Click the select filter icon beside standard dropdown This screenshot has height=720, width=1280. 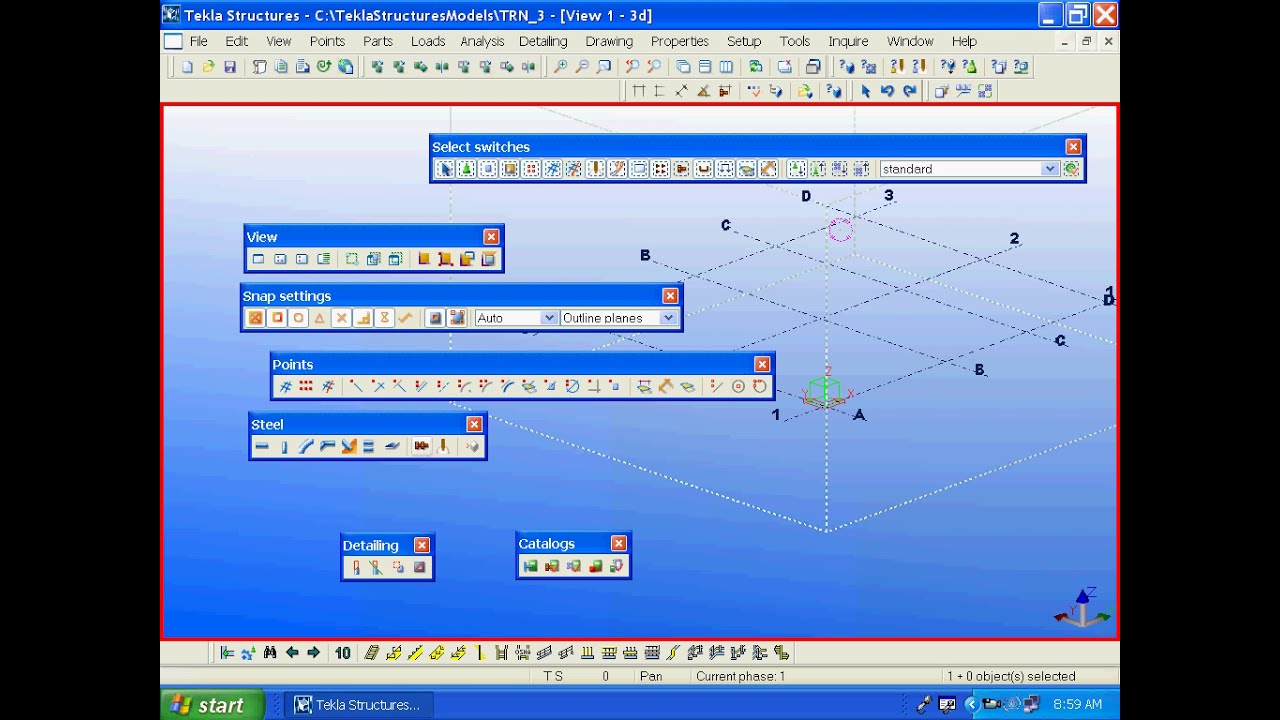1072,169
